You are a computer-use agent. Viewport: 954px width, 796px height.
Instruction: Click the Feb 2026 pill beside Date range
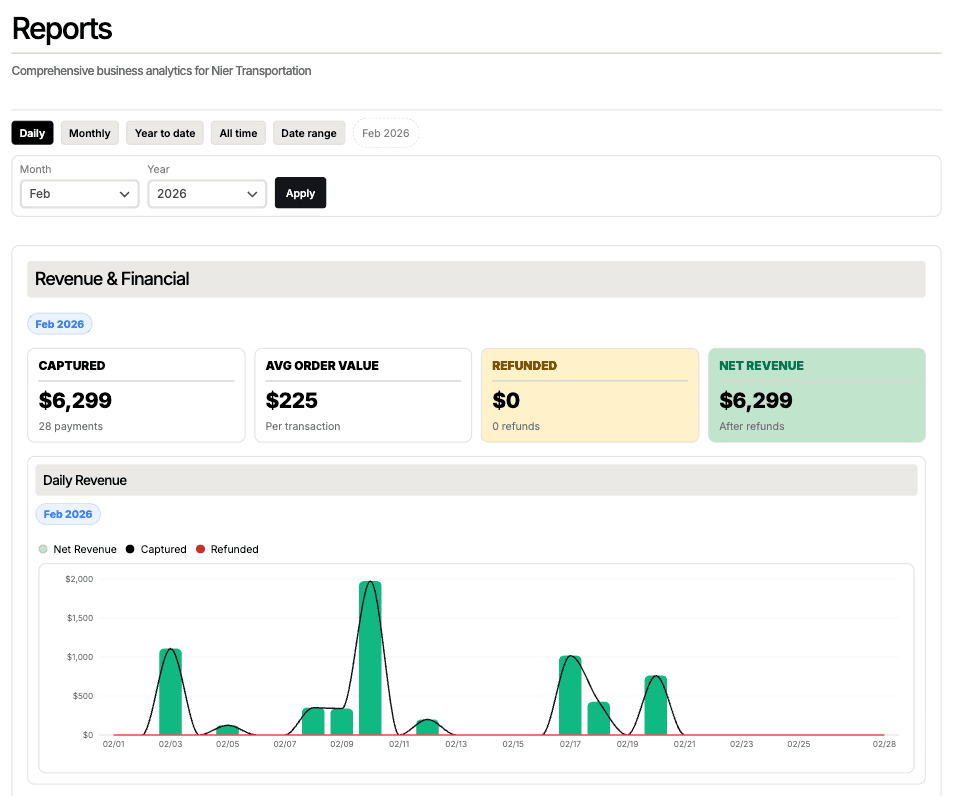(385, 132)
